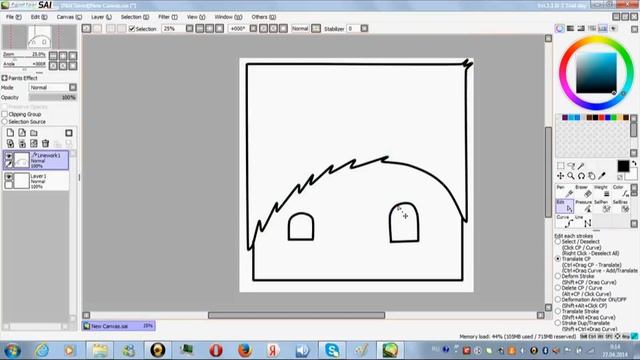Image resolution: width=640 pixels, height=360 pixels.
Task: Choose Select / Deselect edit mode
Action: (558, 242)
